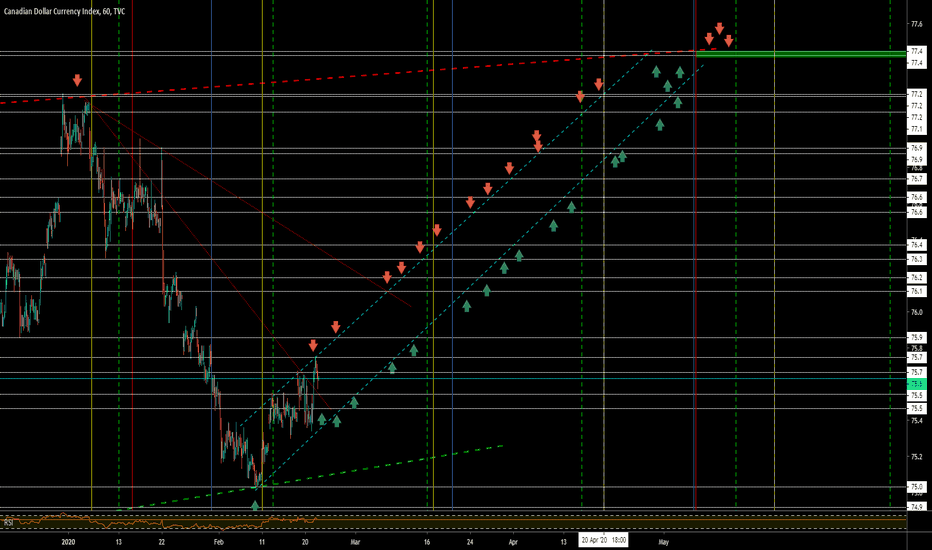Image resolution: width=932 pixels, height=550 pixels.
Task: Click the 20 date label after Feb 11
Action: click(x=305, y=542)
